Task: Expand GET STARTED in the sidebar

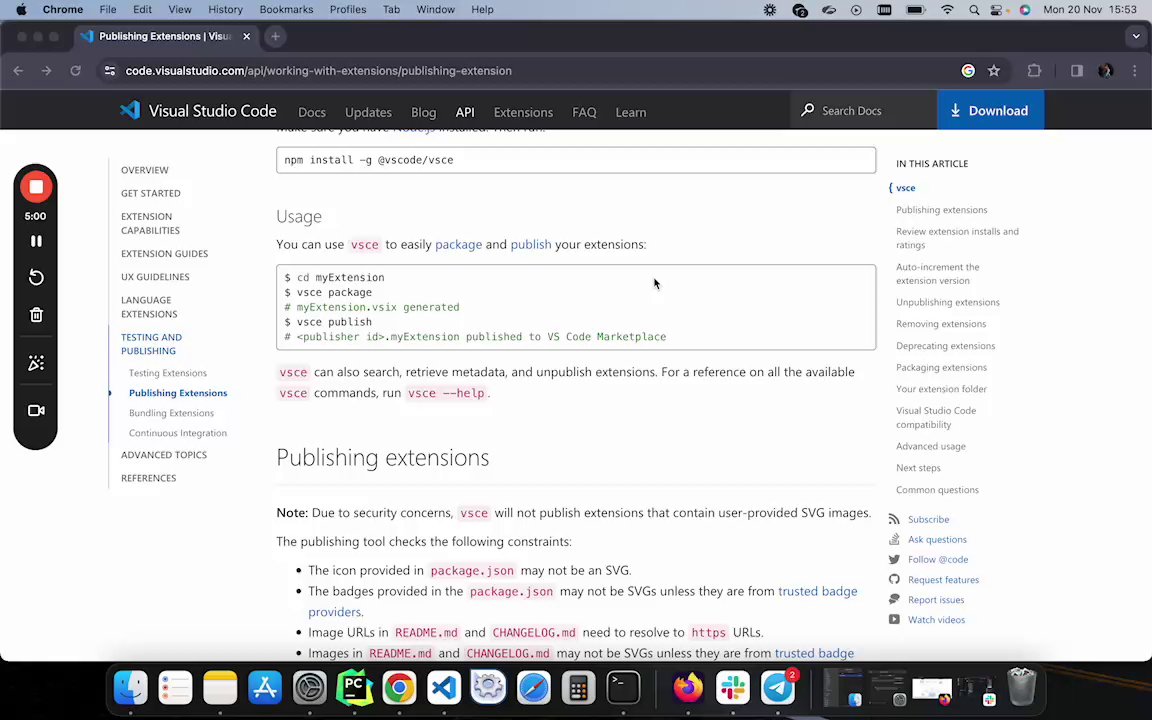Action: [151, 193]
